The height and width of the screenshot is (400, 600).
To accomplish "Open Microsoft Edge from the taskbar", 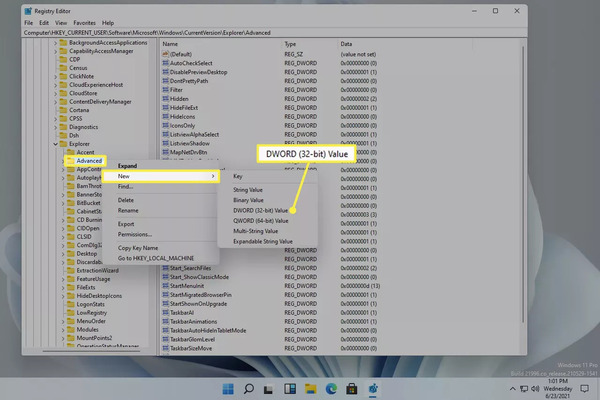I will pyautogui.click(x=331, y=389).
